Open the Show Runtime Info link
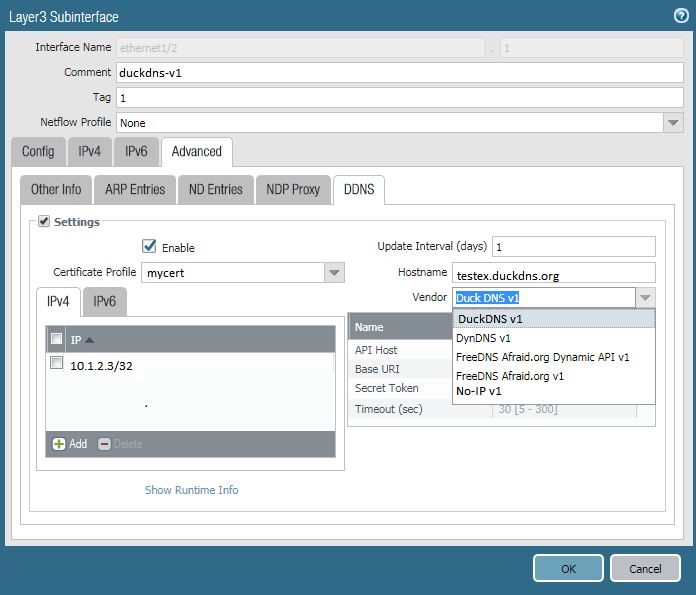The height and width of the screenshot is (595, 696). point(191,490)
